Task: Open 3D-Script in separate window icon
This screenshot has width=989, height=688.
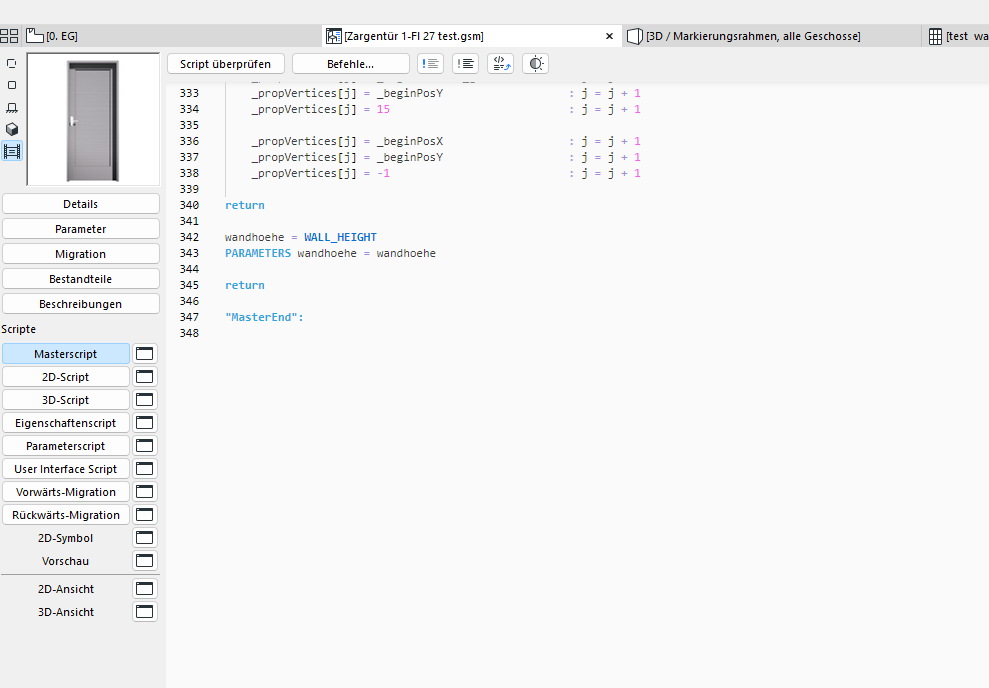Action: point(144,400)
